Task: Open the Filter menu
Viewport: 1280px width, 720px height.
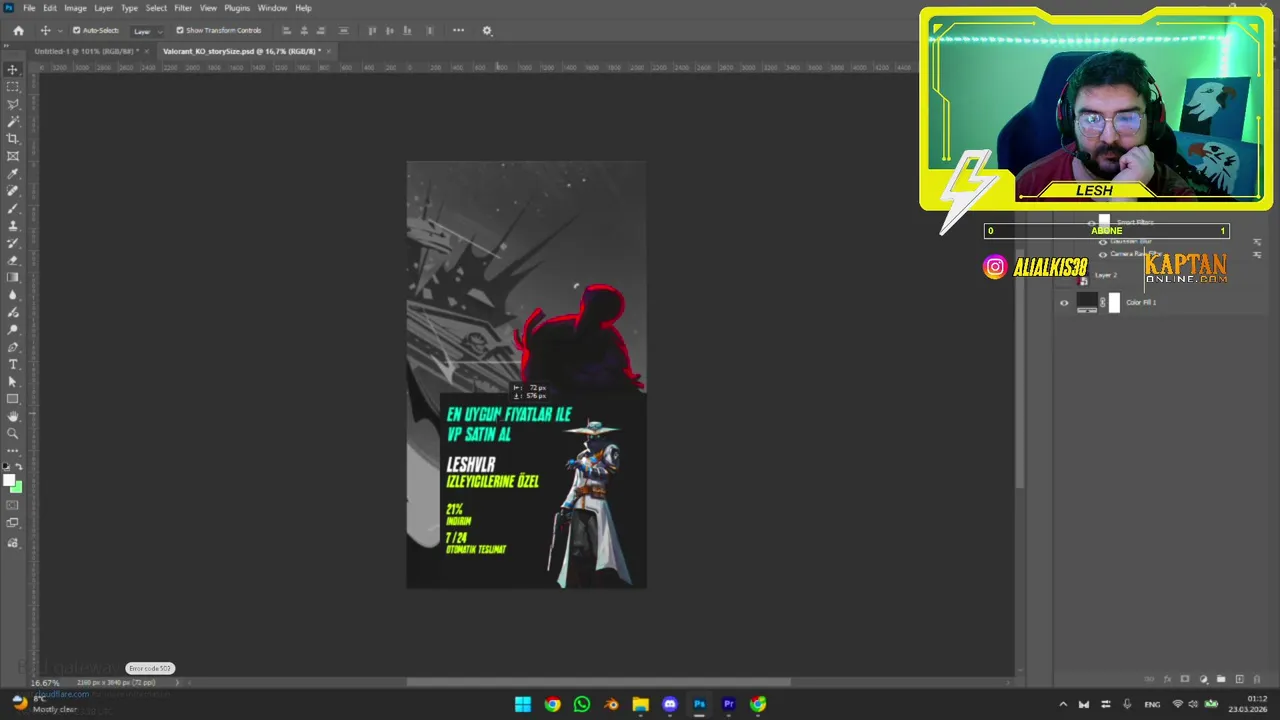Action: pos(183,8)
